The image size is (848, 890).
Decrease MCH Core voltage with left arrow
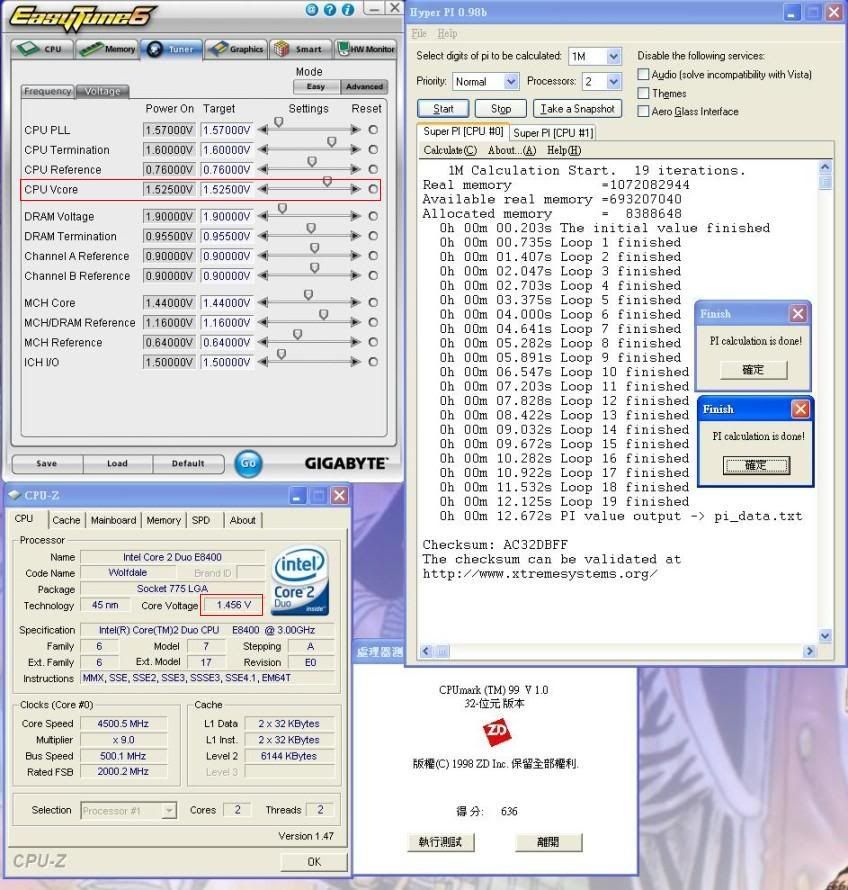pyautogui.click(x=263, y=303)
